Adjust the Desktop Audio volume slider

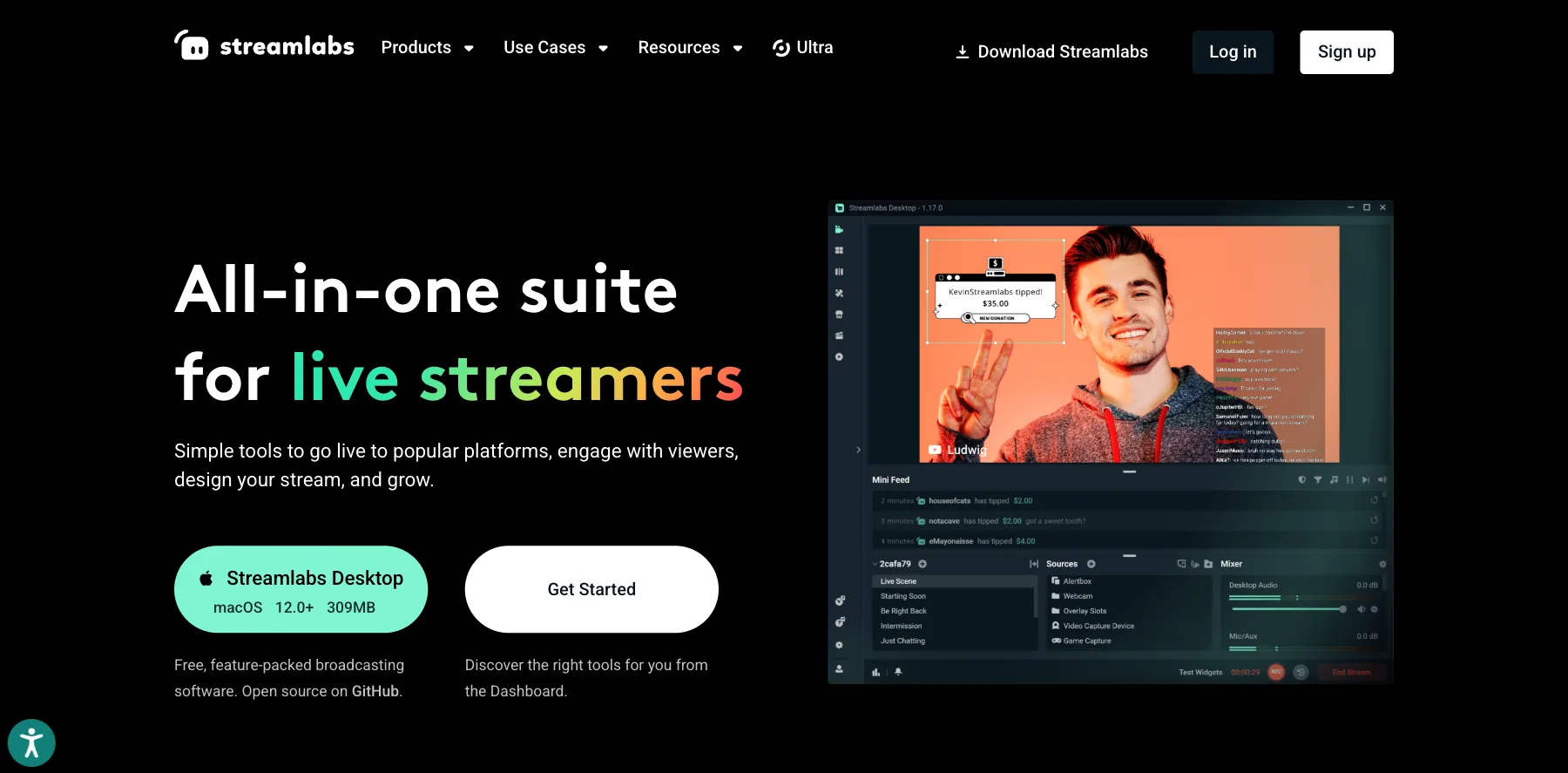1288,609
